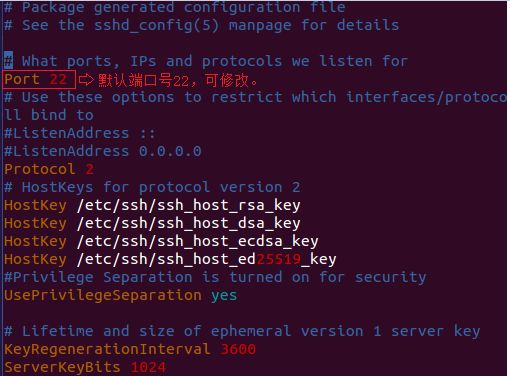Click the Protocol keyword

point(40,169)
